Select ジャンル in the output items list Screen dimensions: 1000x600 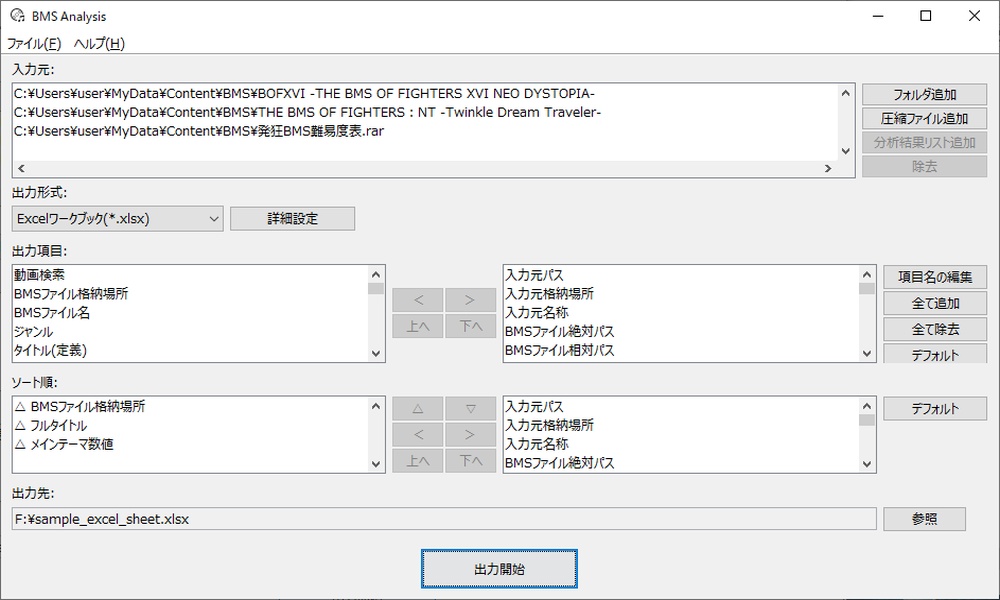click(34, 331)
